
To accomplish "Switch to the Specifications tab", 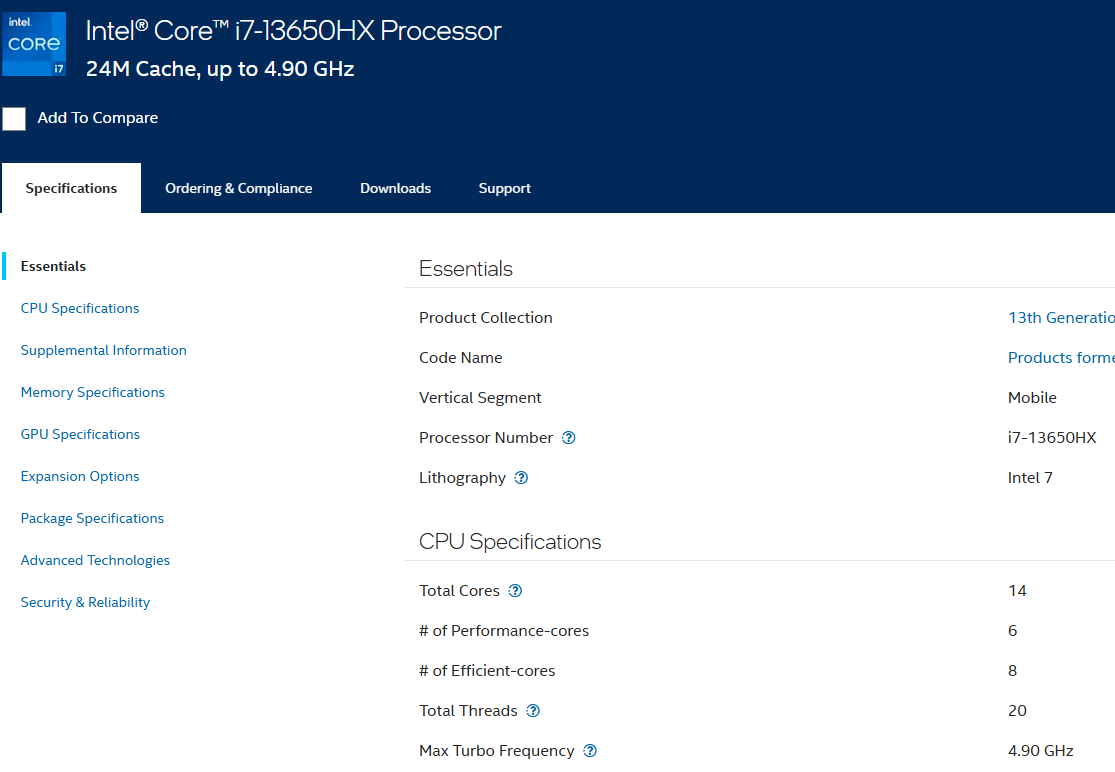I will click(x=71, y=188).
